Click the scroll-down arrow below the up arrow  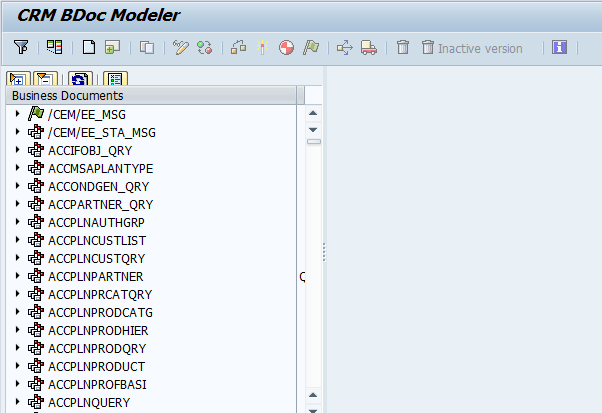pos(313,130)
